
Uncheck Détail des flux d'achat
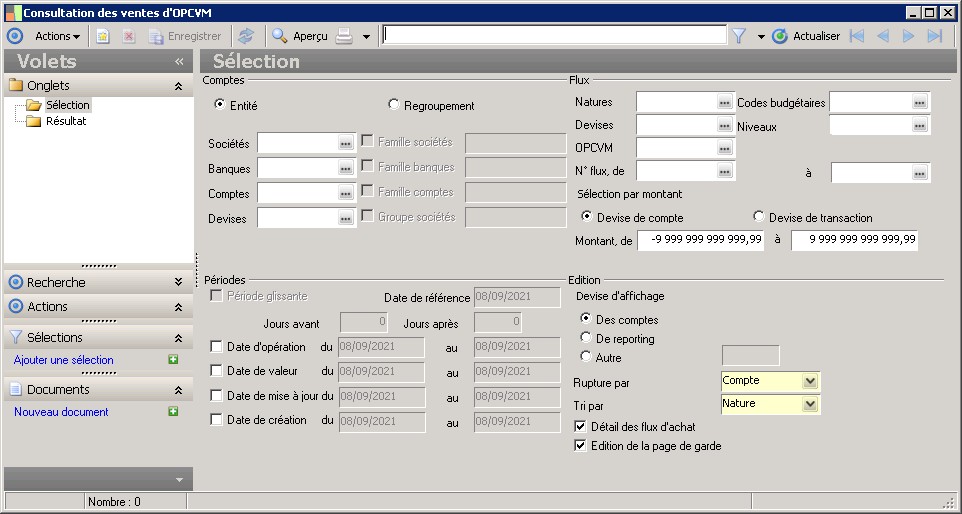[581, 427]
